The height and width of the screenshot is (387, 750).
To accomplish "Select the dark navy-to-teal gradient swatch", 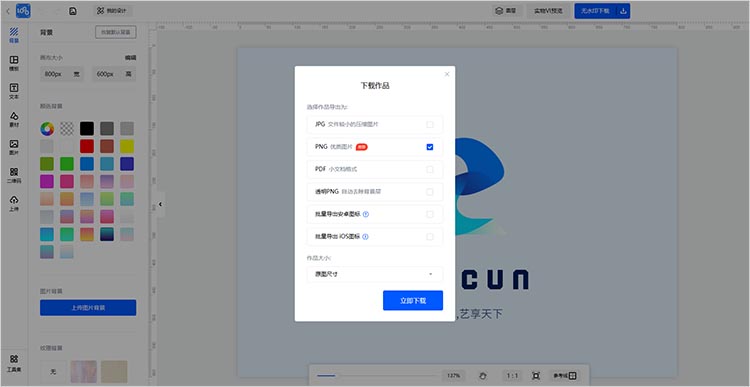I will tap(107, 234).
